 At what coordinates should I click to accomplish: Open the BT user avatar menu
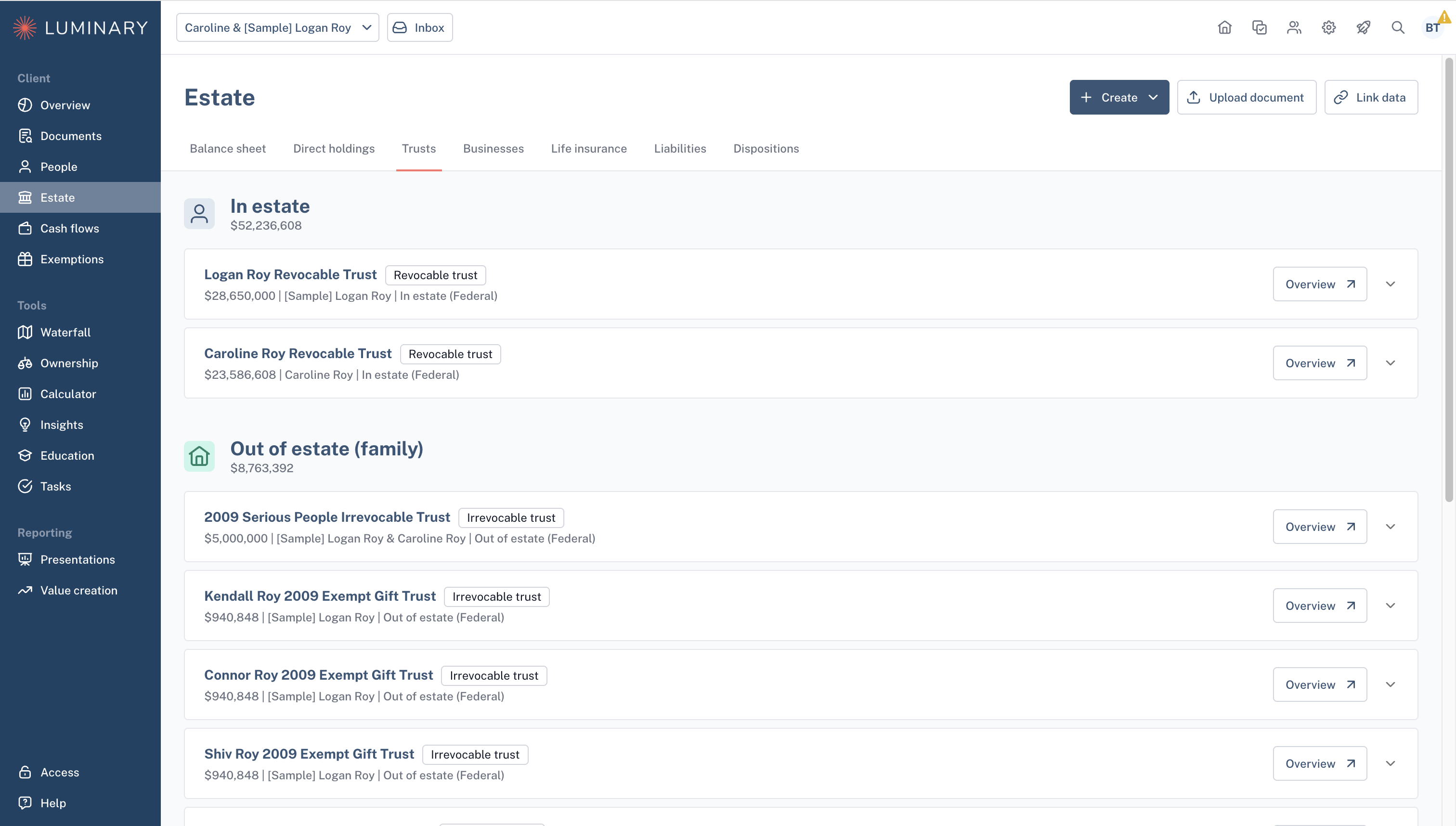pyautogui.click(x=1433, y=27)
